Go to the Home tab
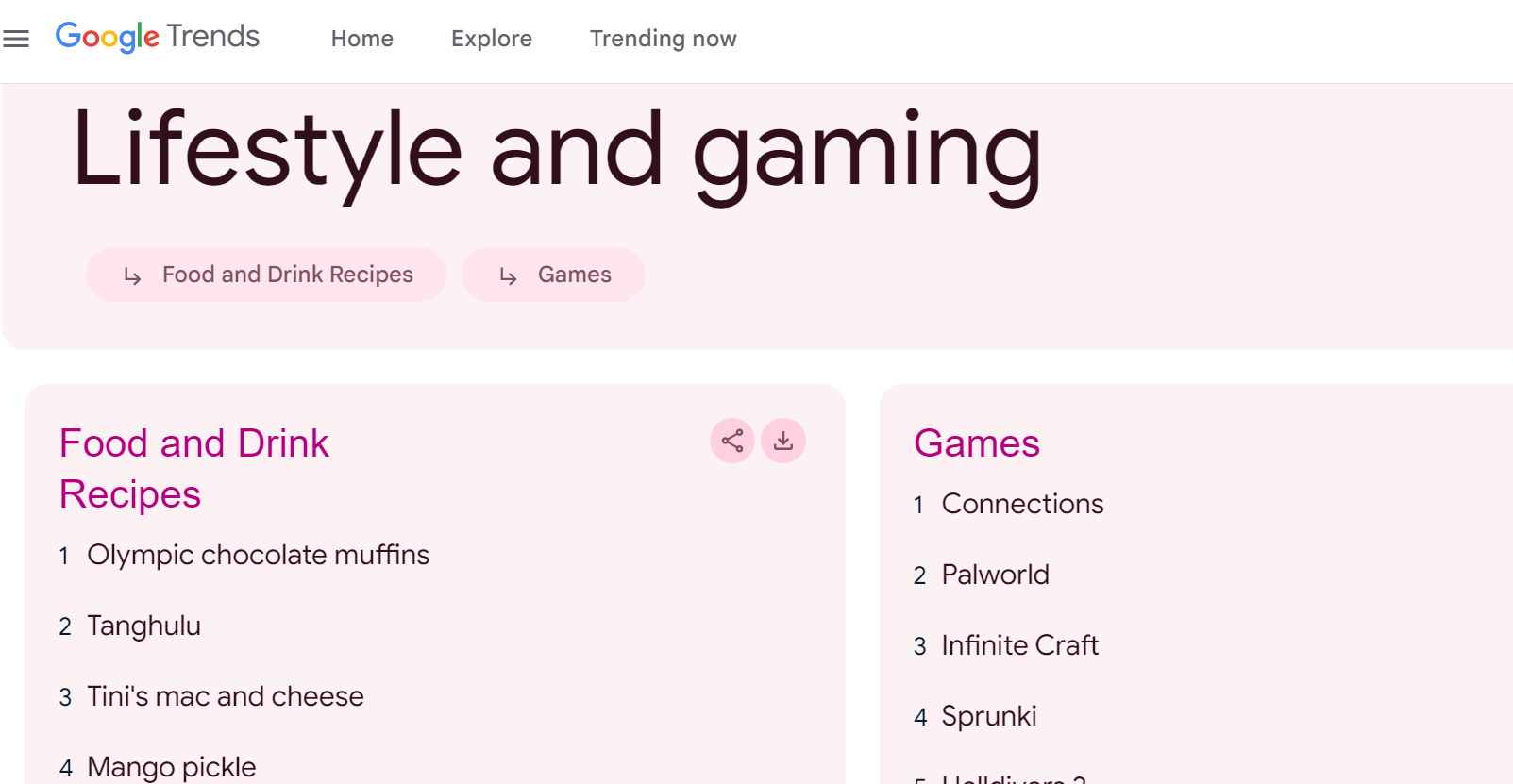The height and width of the screenshot is (784, 1513). click(x=362, y=39)
